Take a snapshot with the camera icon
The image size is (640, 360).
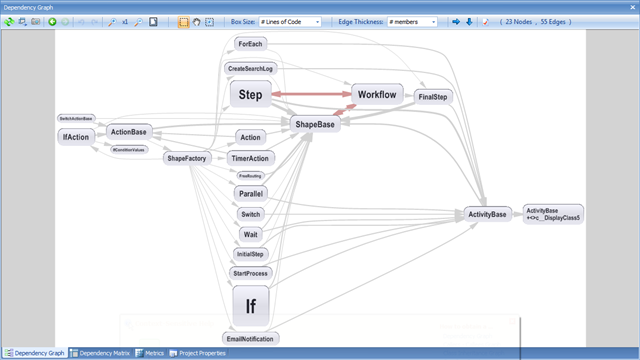36,22
